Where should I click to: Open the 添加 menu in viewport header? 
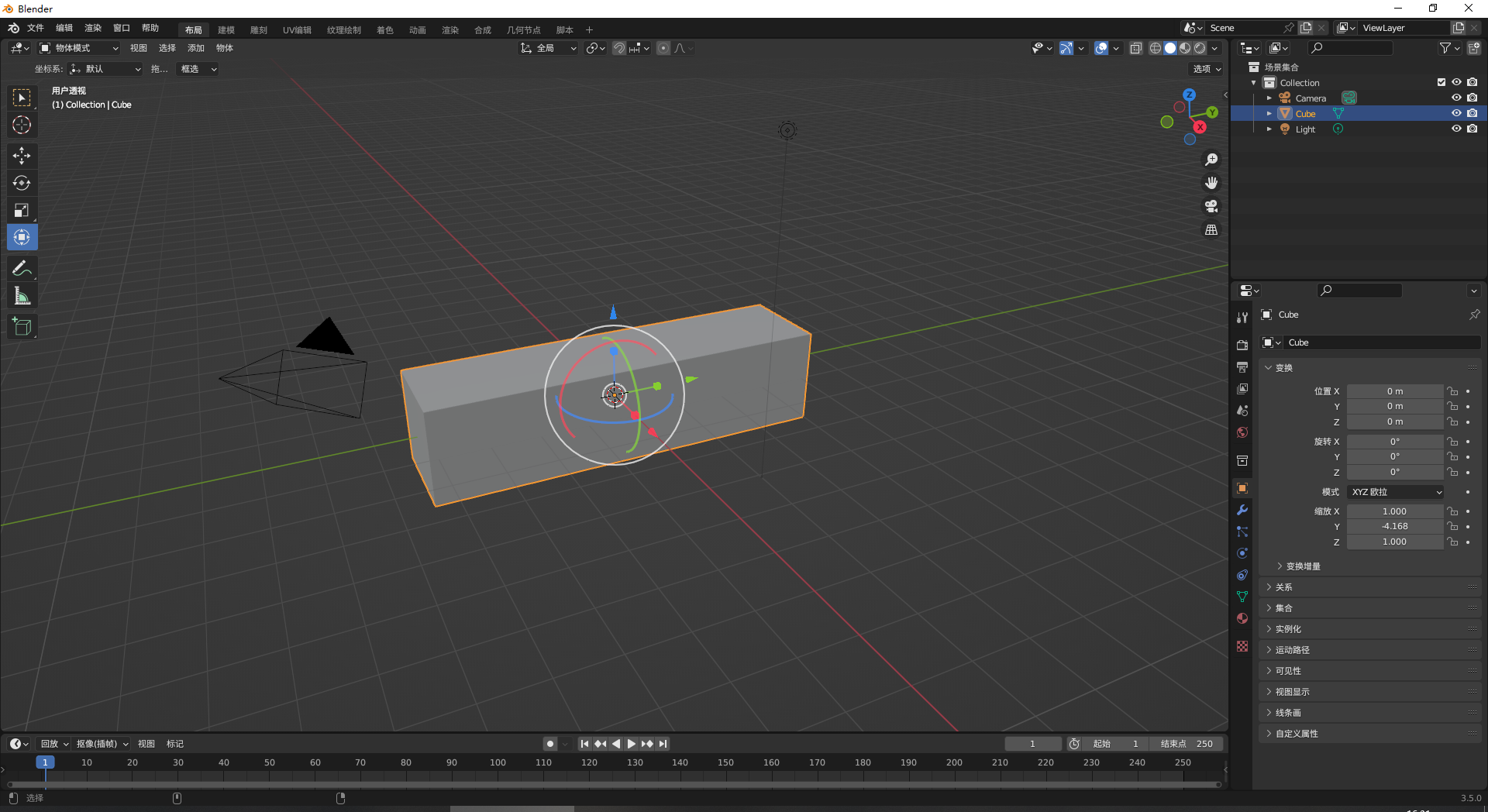point(196,48)
